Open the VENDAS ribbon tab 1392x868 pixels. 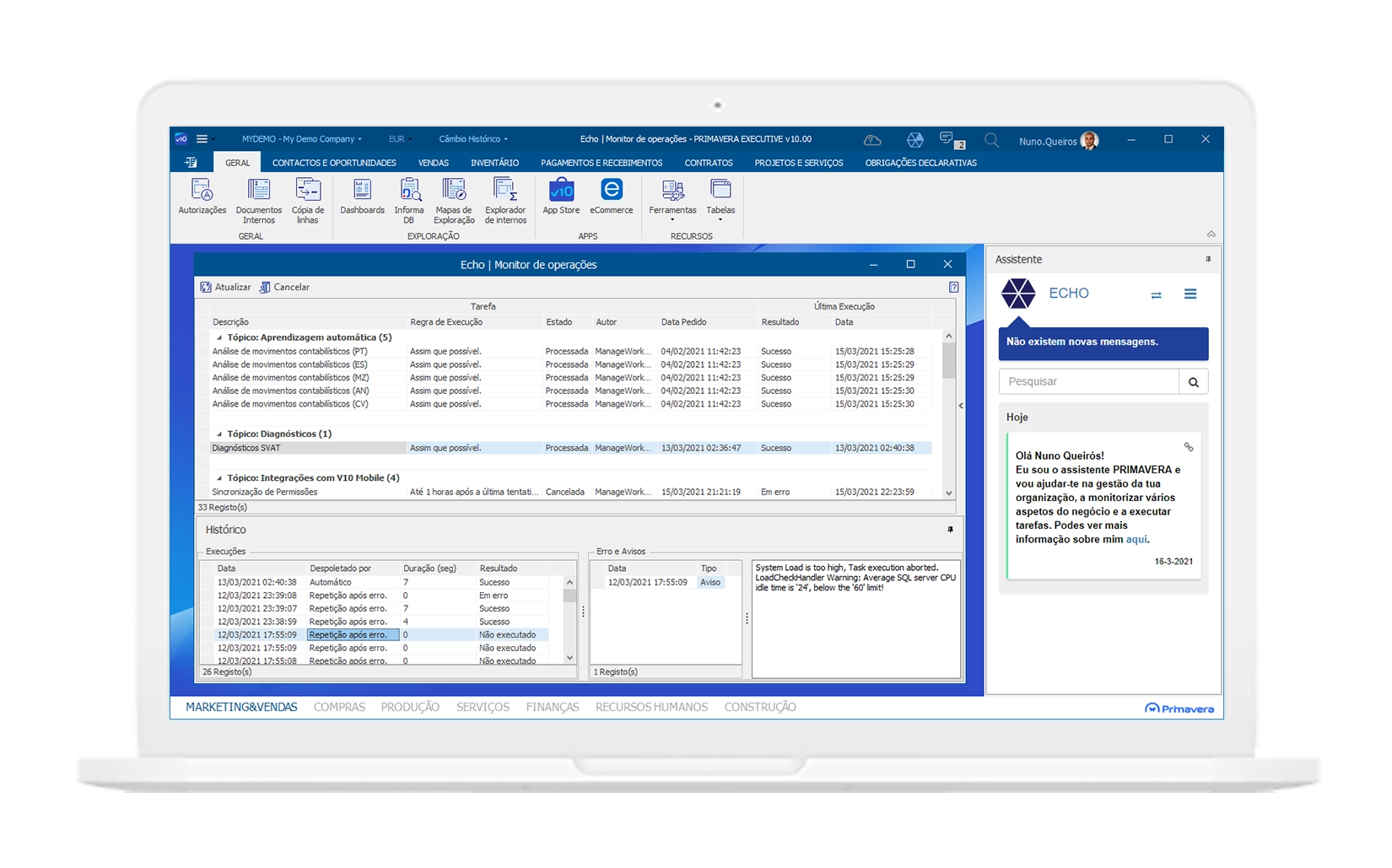434,163
